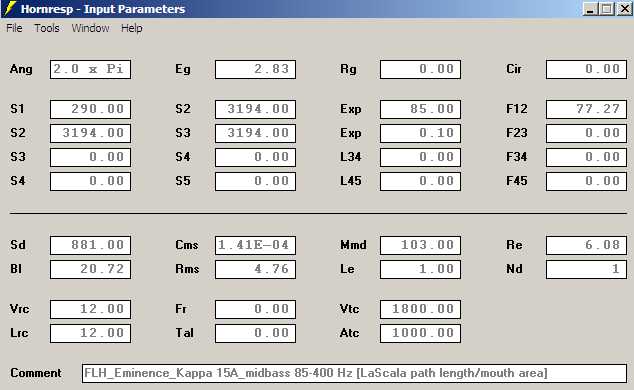This screenshot has width=634, height=390.
Task: Click the Lrc field showing 12.00
Action: click(91, 333)
